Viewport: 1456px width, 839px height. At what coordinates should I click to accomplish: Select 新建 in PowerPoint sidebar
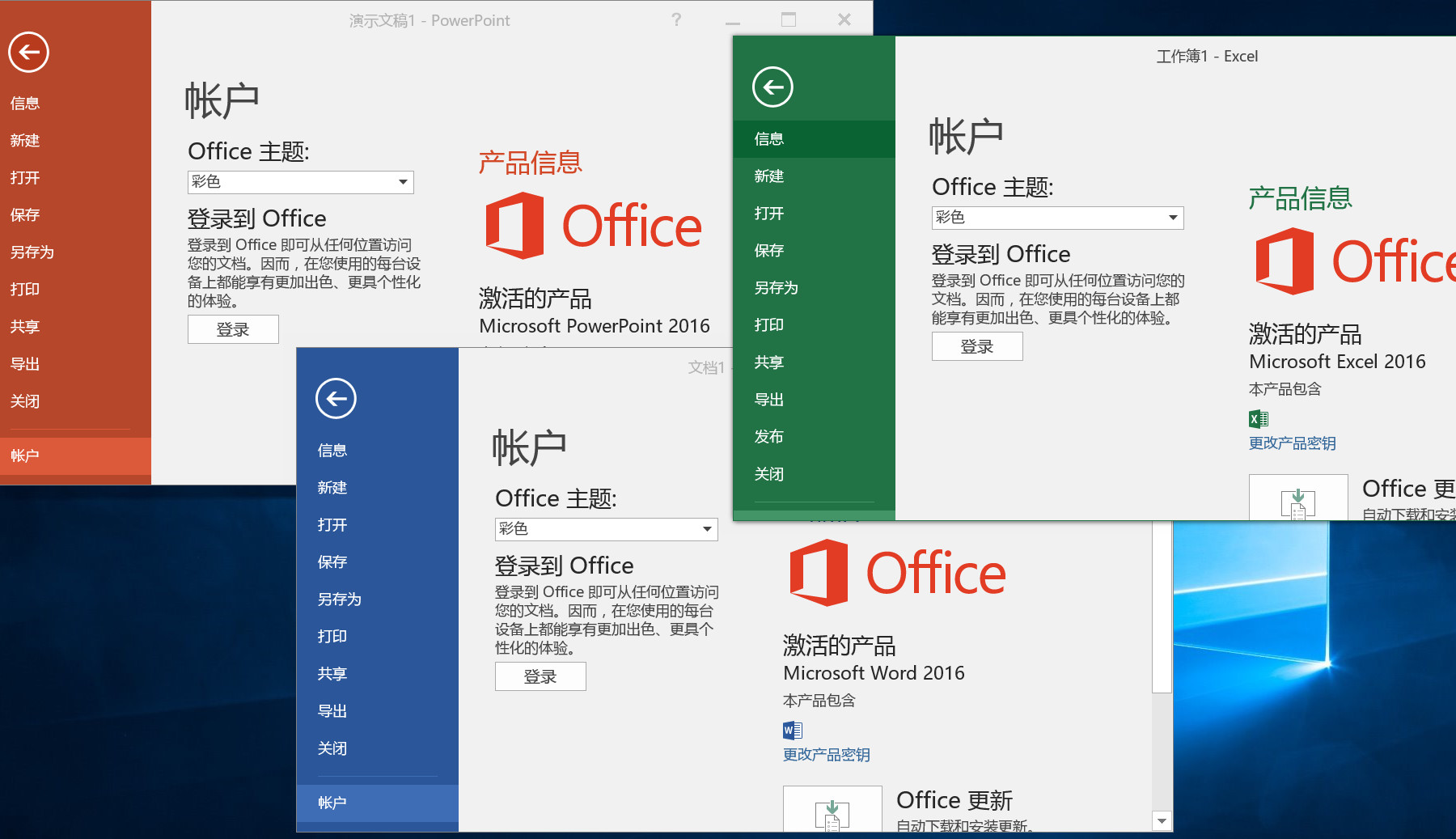point(75,140)
